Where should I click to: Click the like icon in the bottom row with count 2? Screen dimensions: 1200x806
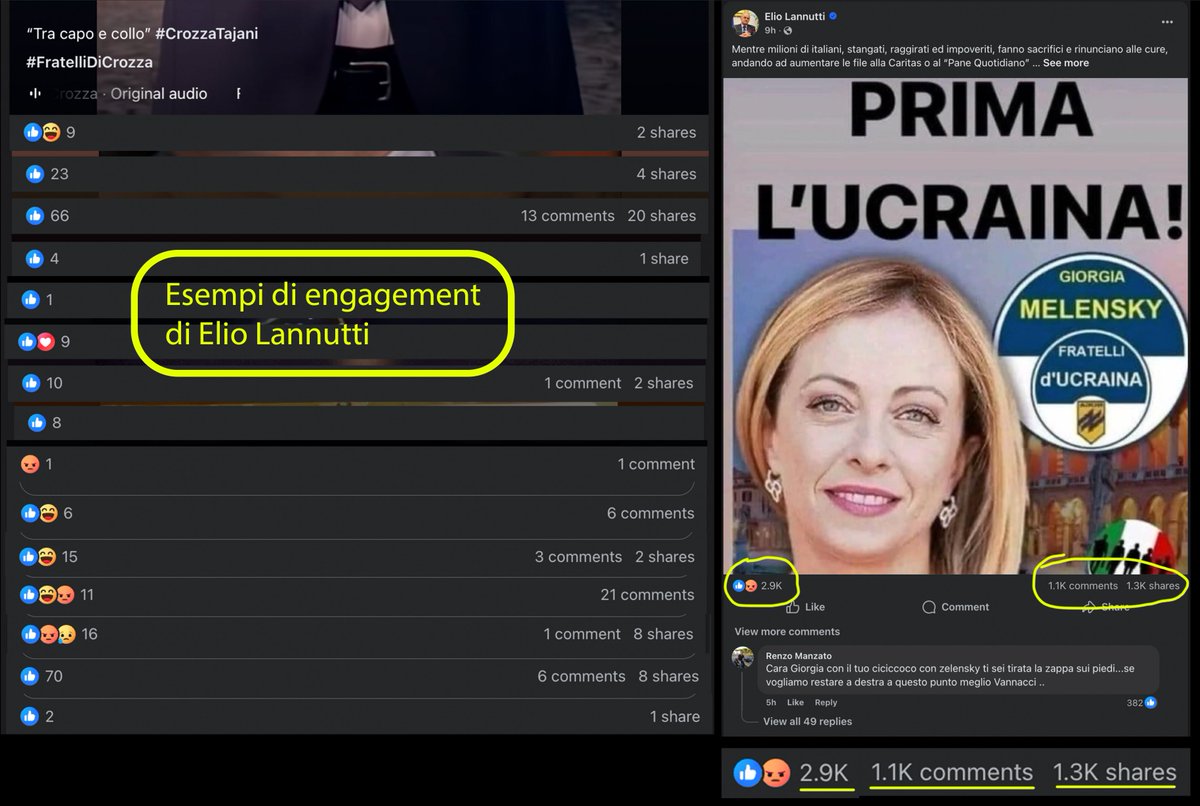click(29, 717)
